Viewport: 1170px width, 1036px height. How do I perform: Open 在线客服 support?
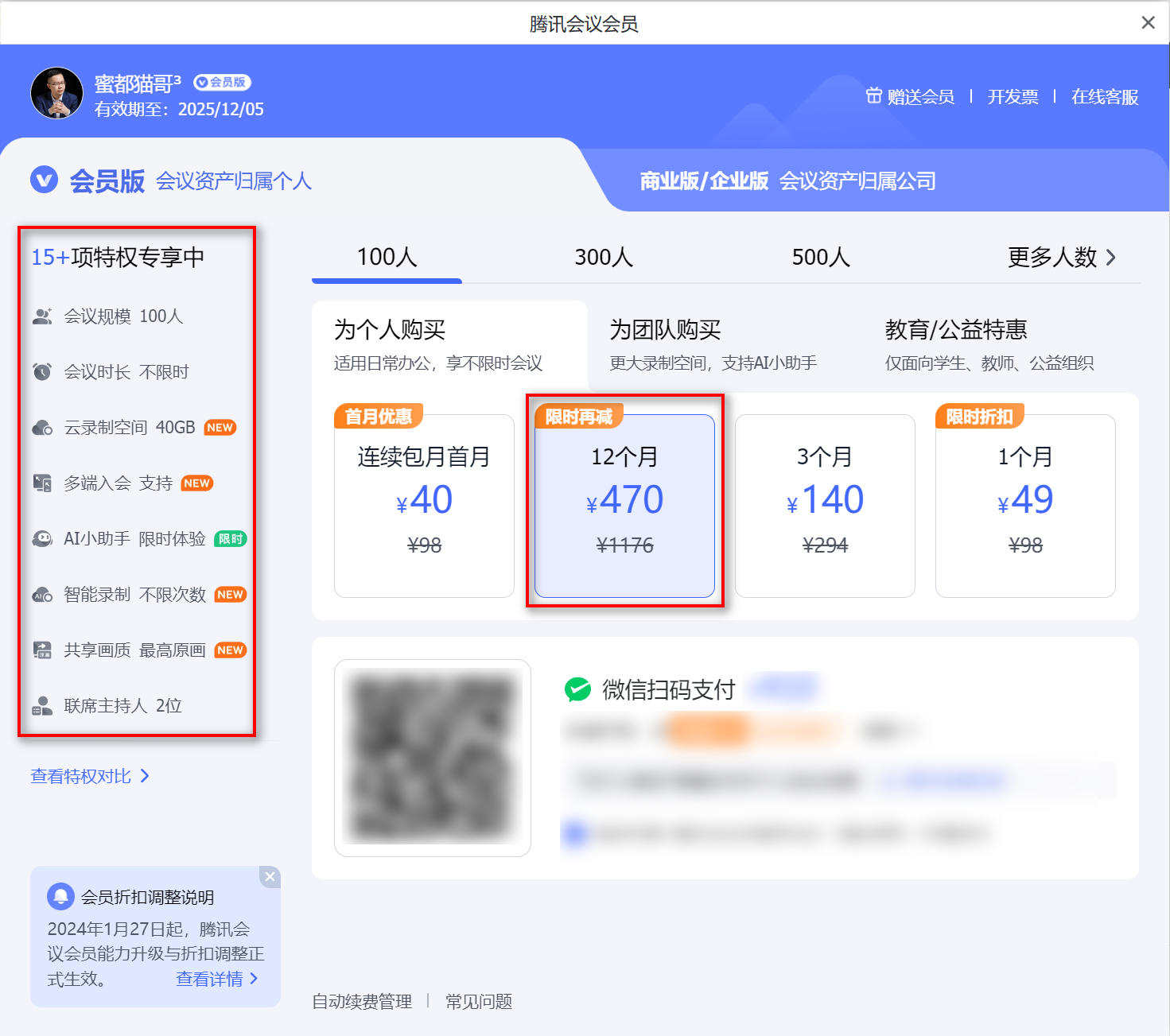1105,96
